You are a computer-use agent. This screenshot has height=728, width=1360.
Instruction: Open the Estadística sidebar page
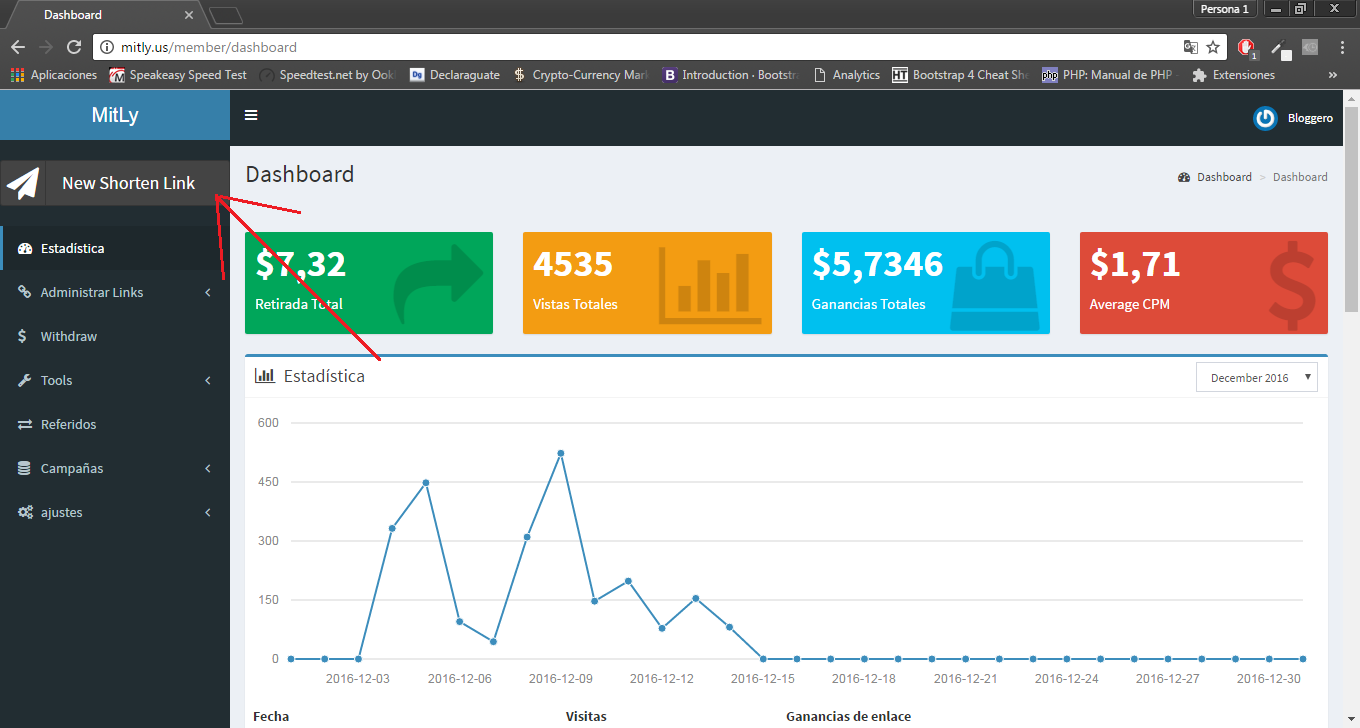click(x=115, y=248)
